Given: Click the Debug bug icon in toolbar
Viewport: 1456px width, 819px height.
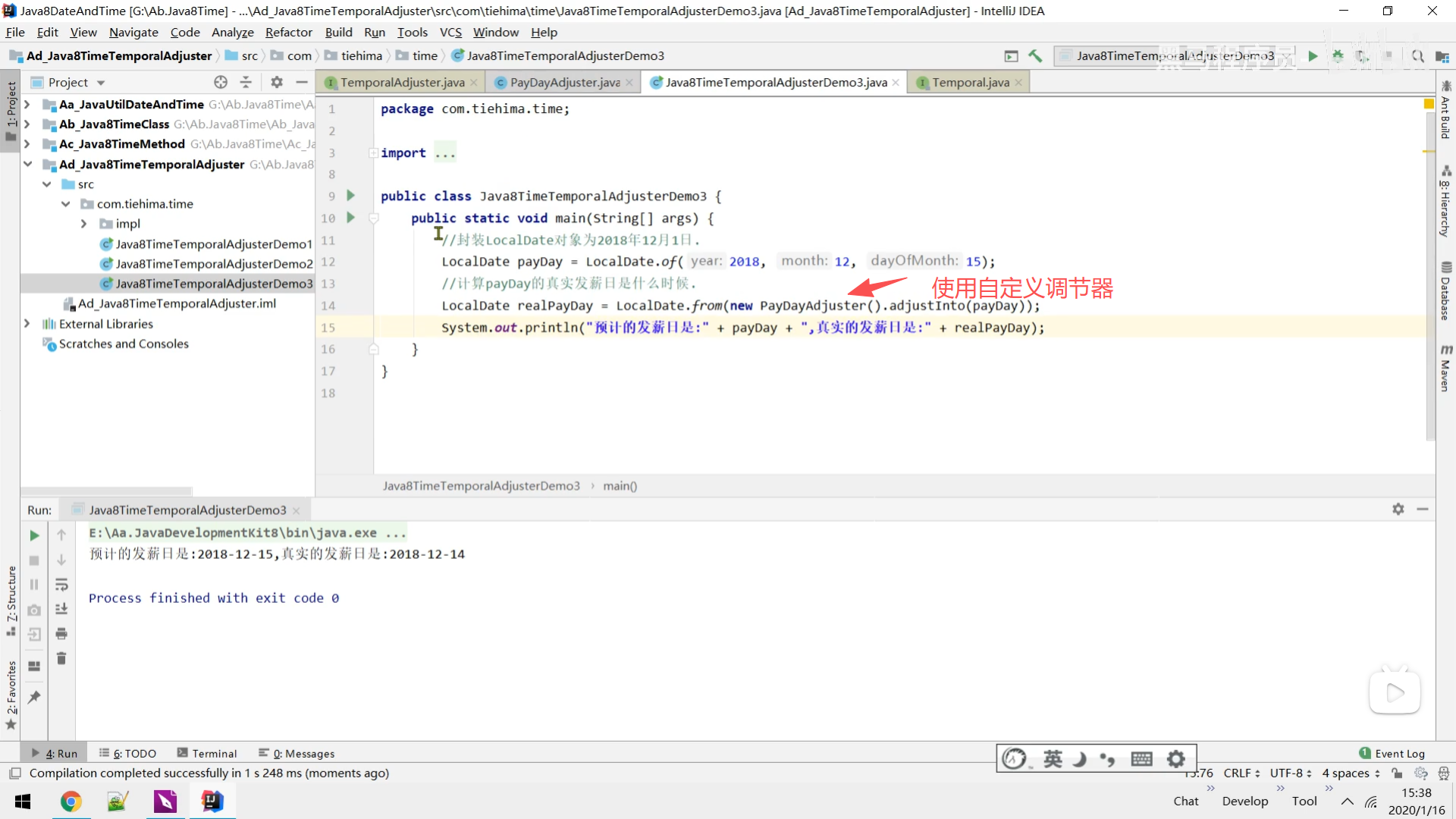Looking at the screenshot, I should coord(1338,55).
